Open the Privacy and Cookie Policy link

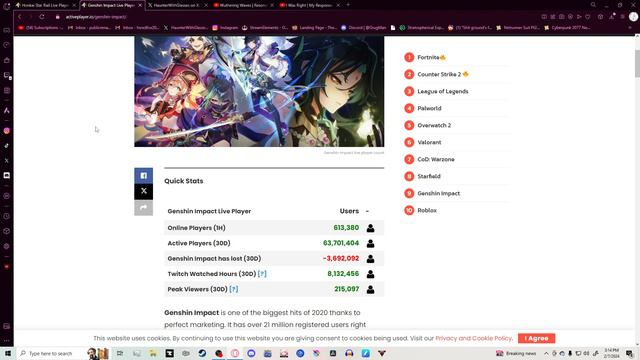(x=473, y=338)
